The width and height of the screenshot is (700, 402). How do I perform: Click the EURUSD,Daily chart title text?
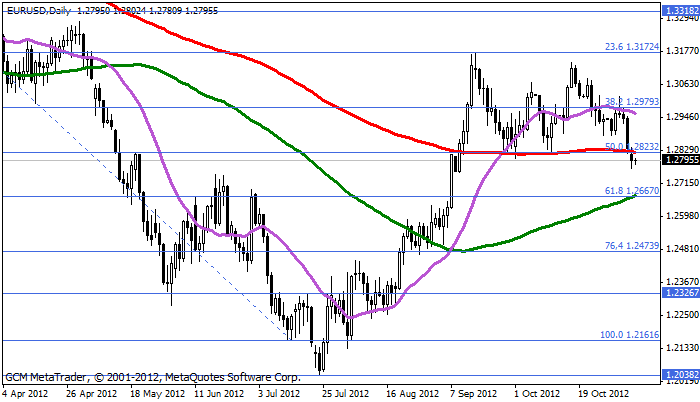coord(39,11)
